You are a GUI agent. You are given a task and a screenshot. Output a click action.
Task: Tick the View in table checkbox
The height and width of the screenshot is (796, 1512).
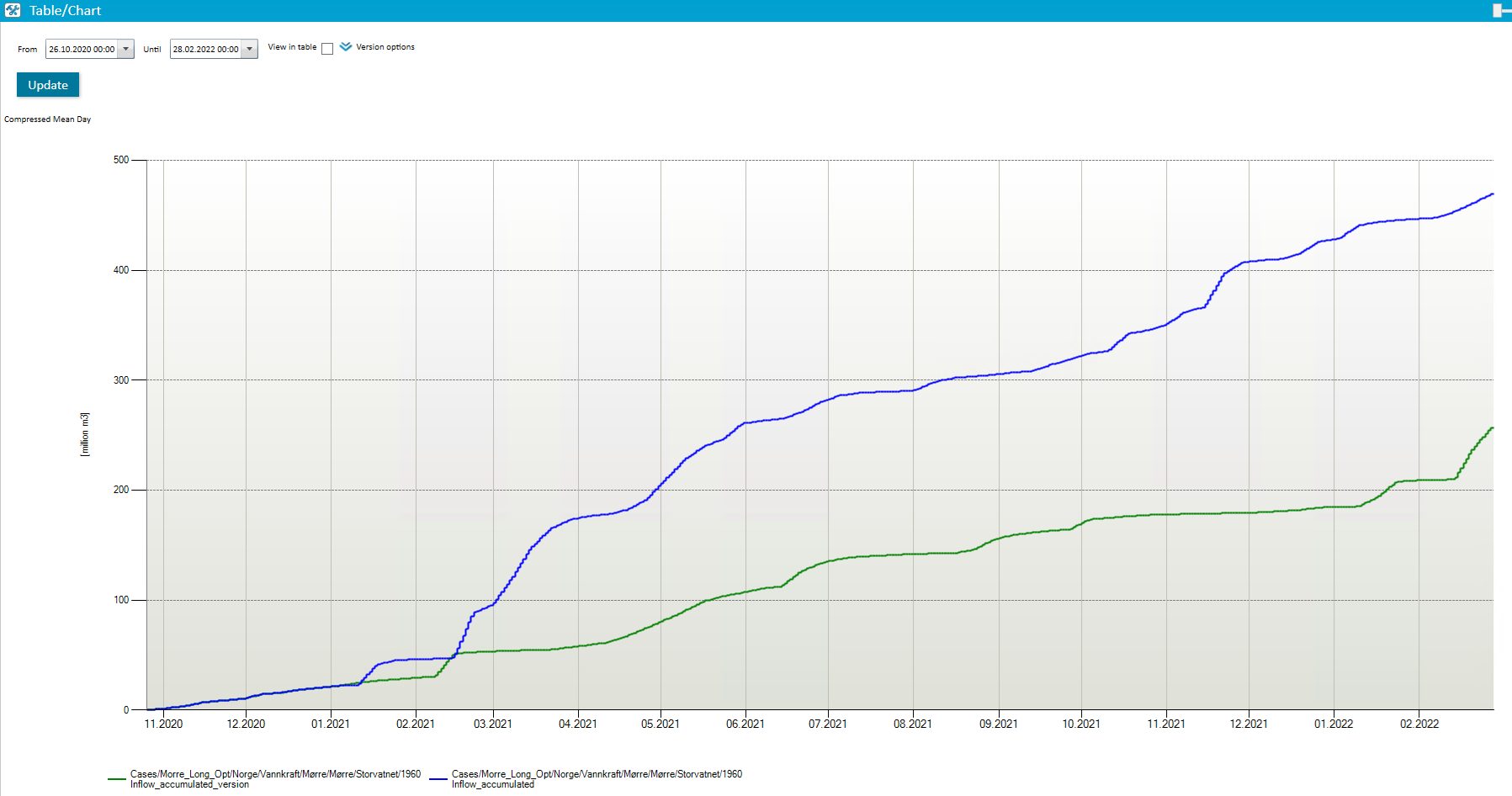coord(327,49)
